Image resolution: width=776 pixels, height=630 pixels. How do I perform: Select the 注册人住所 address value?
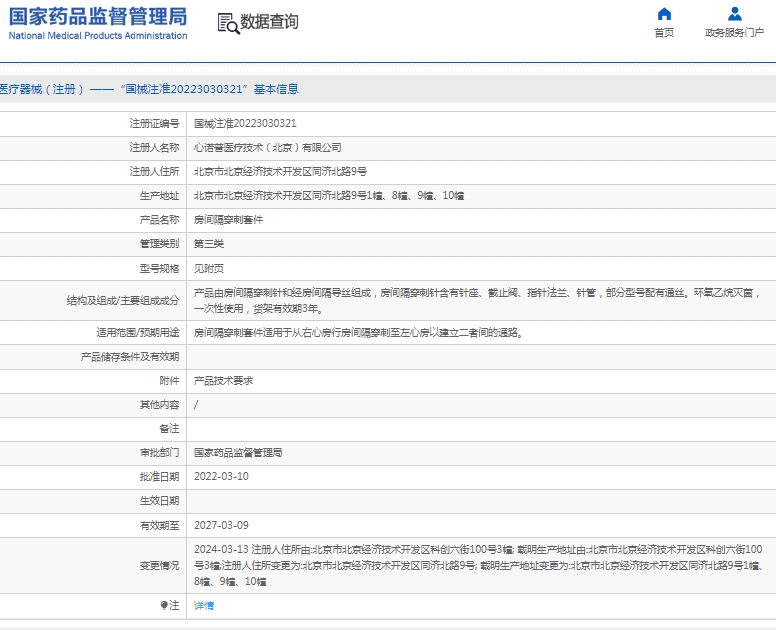click(280, 172)
